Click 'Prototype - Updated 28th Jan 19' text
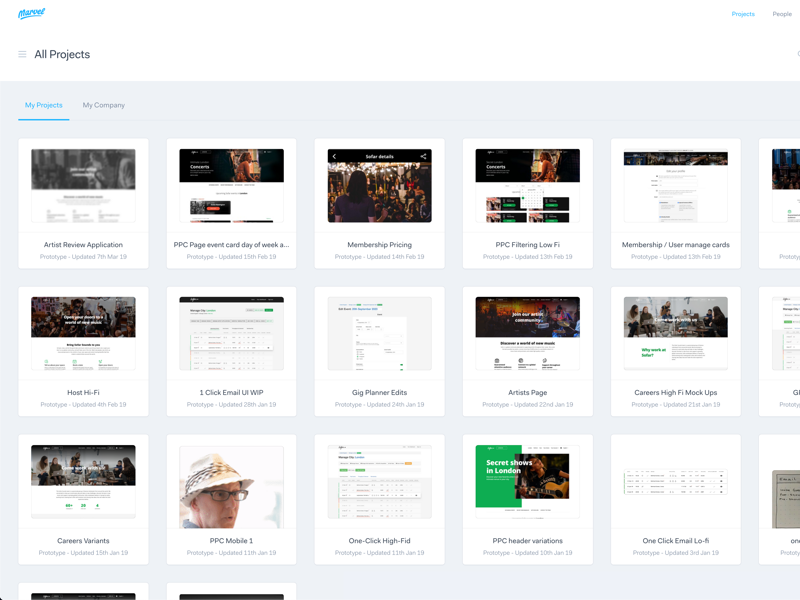Viewport: 800px width, 600px height. point(232,405)
